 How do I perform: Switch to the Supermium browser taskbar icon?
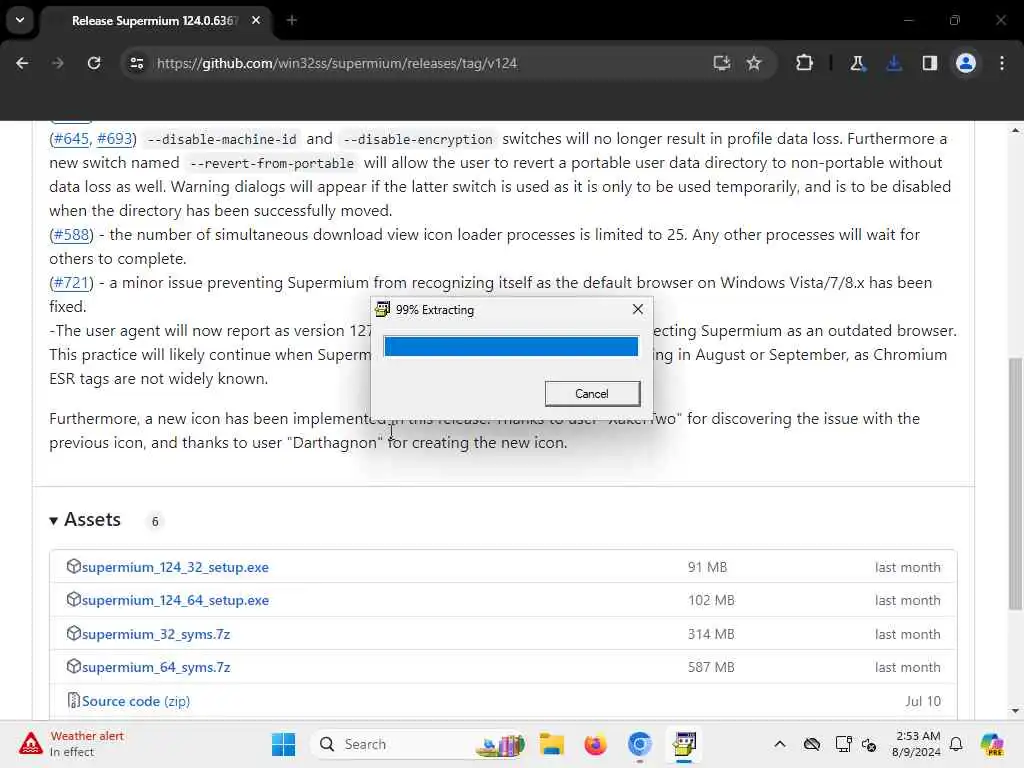(640, 744)
